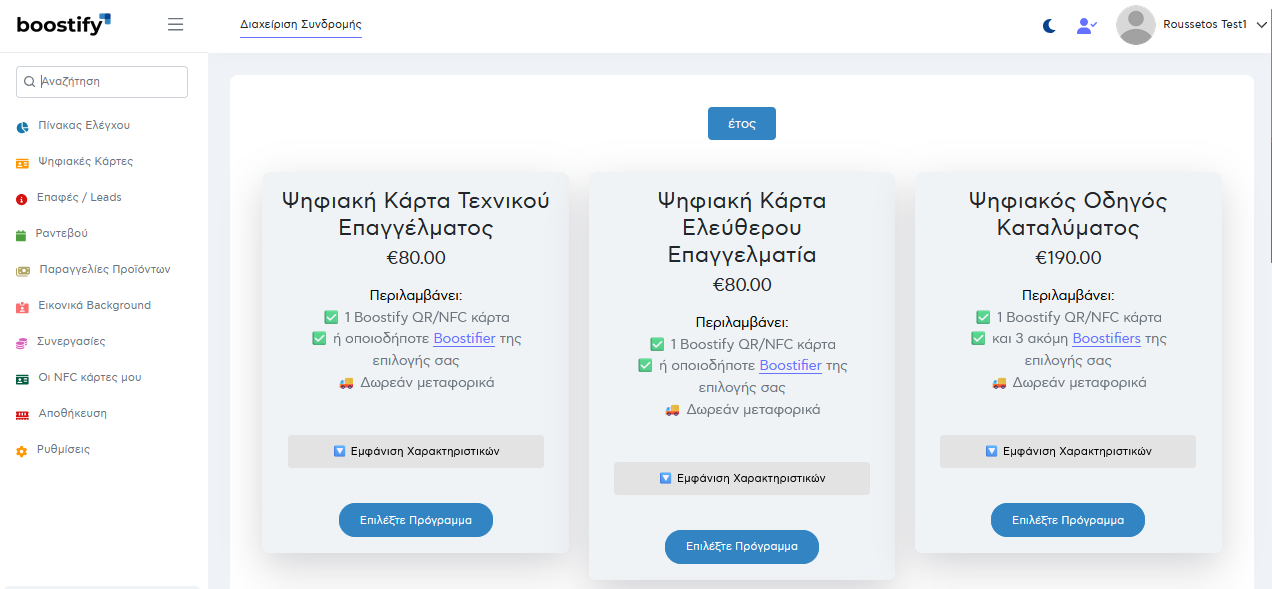Click the Παραγγελίες Προϊόντων icon

point(22,271)
